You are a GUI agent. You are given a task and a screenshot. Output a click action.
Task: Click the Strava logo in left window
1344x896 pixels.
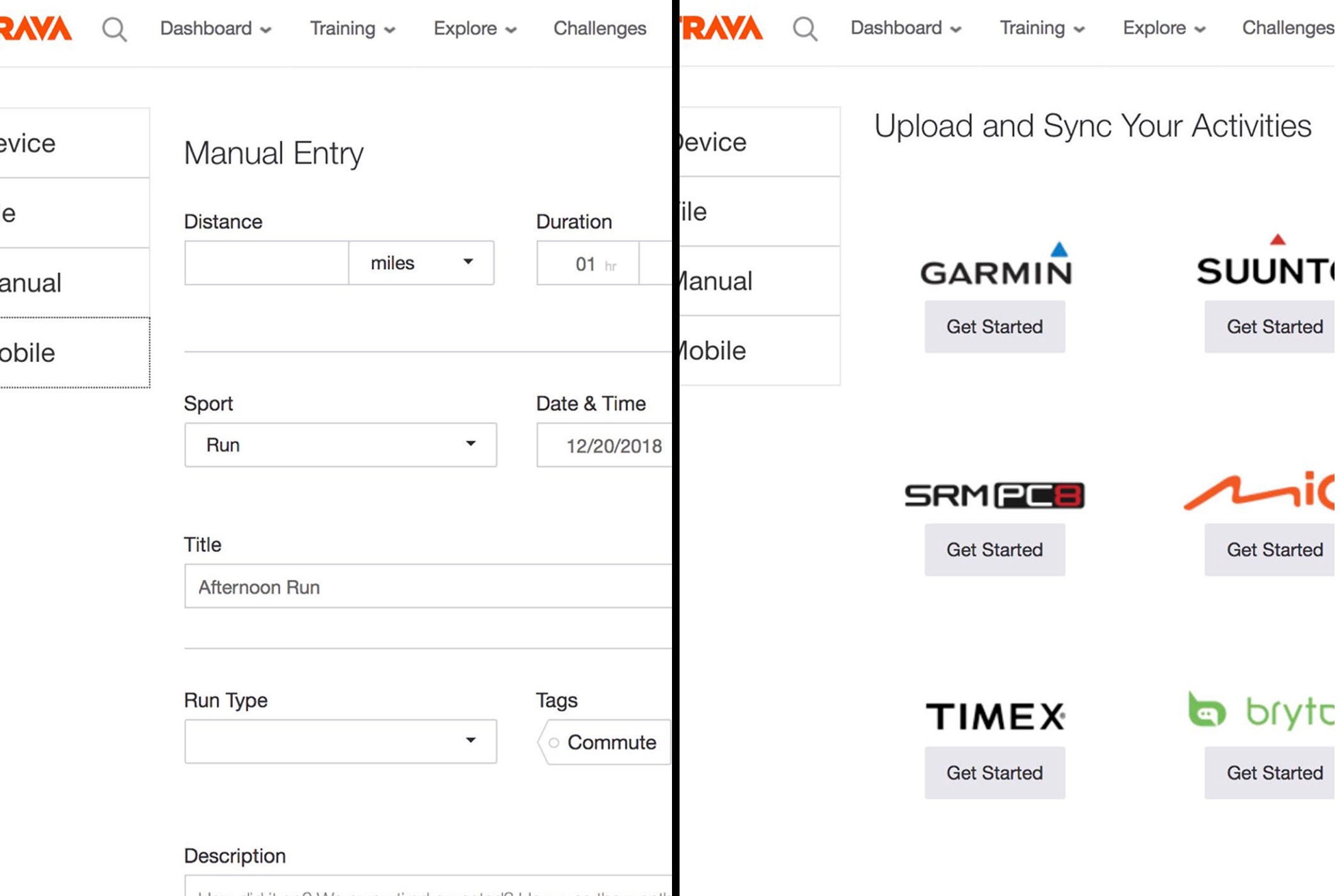pos(36,28)
